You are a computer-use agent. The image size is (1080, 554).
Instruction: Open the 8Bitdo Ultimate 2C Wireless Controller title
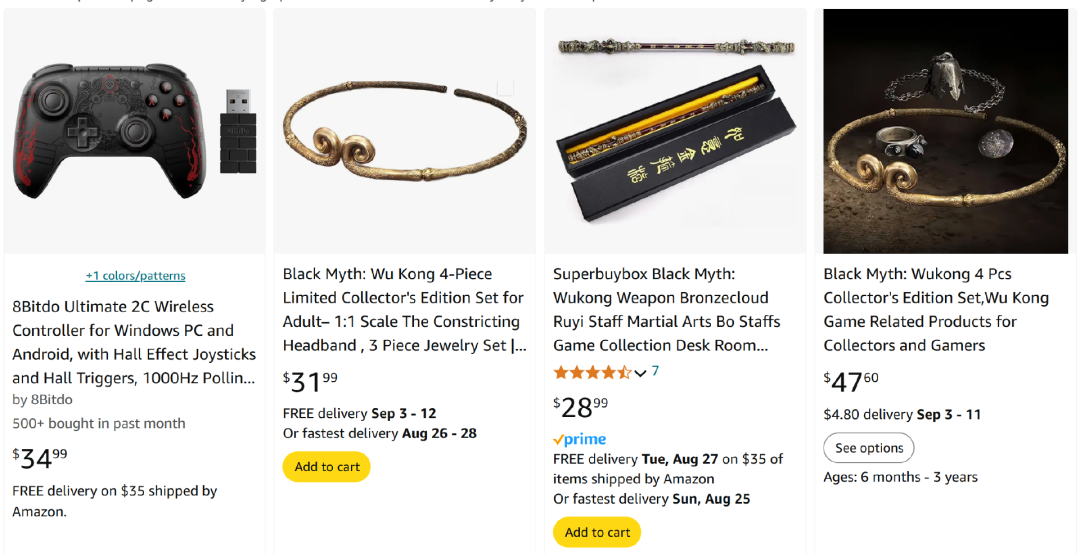pyautogui.click(x=134, y=342)
